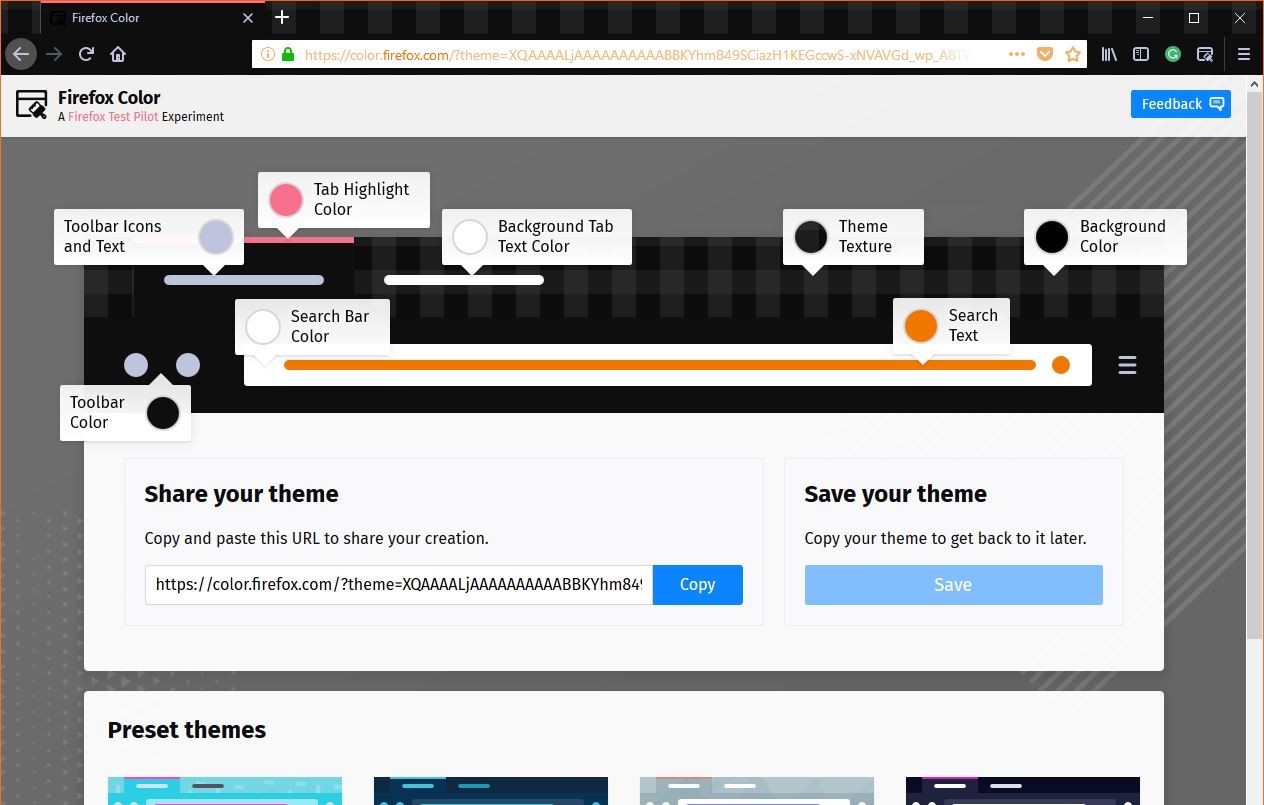Open the browser home page icon
Screen dimensions: 1264x805
pyautogui.click(x=118, y=54)
